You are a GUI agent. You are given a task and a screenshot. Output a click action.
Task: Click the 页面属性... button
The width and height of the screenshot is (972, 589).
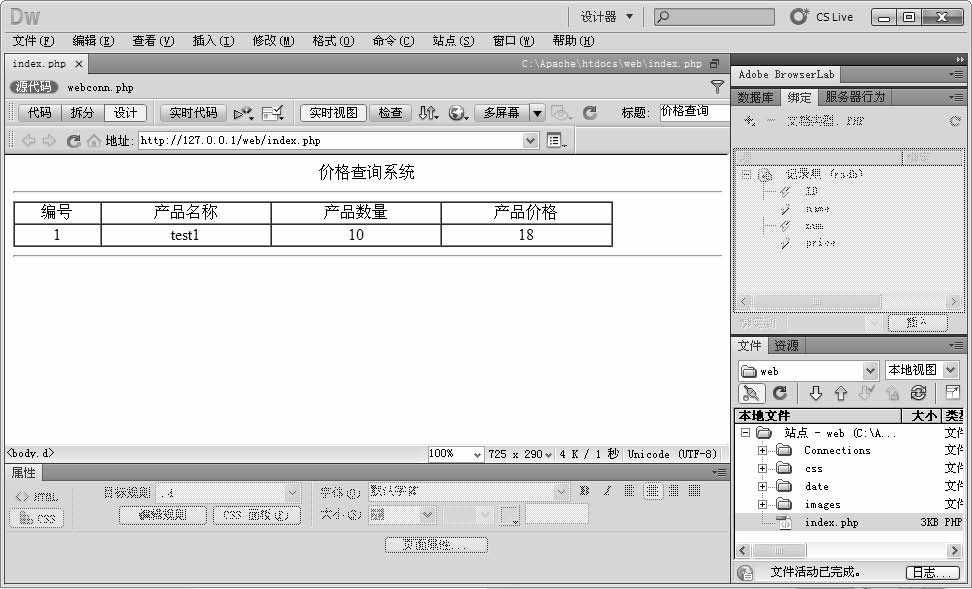pos(436,545)
